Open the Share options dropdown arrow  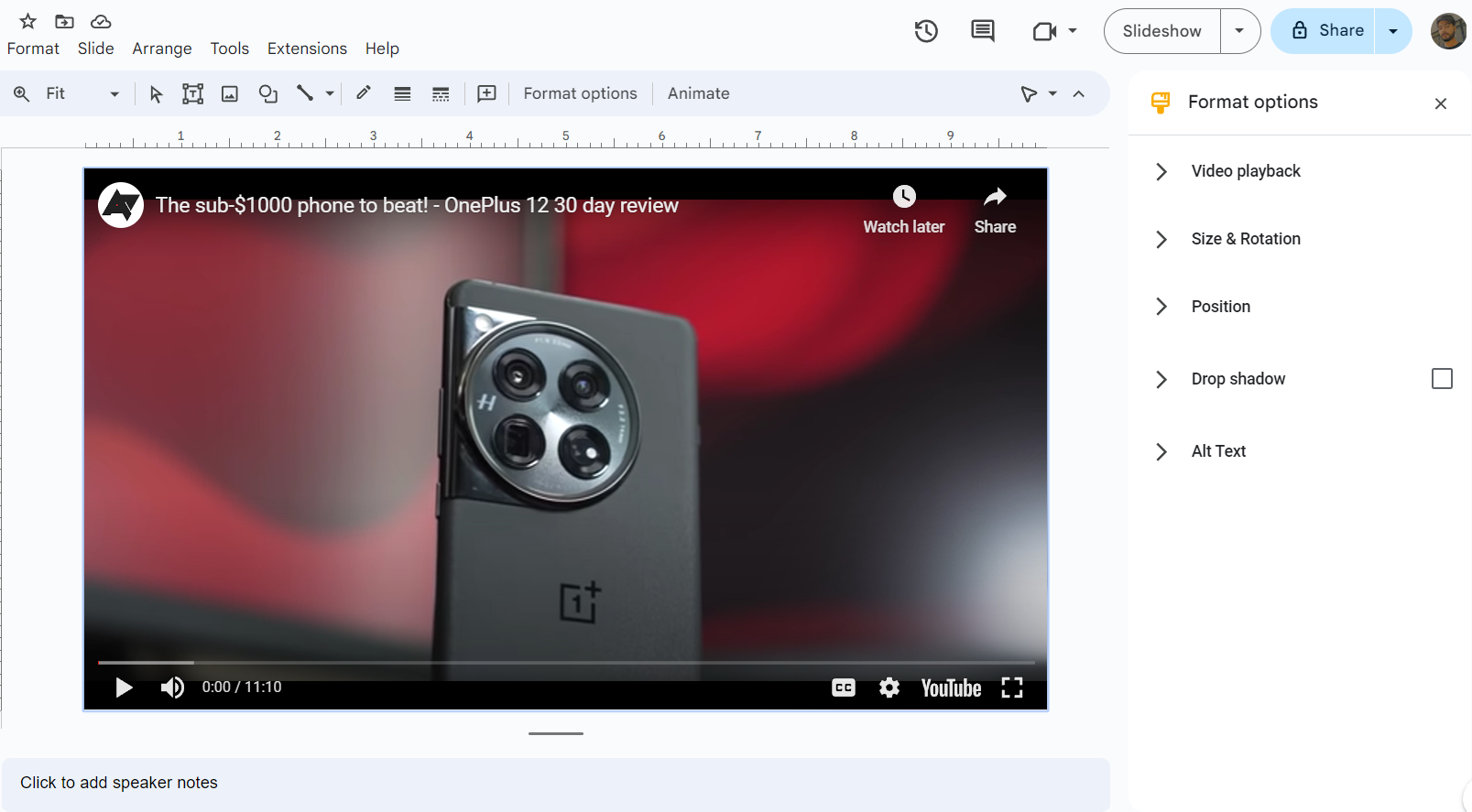click(x=1393, y=31)
